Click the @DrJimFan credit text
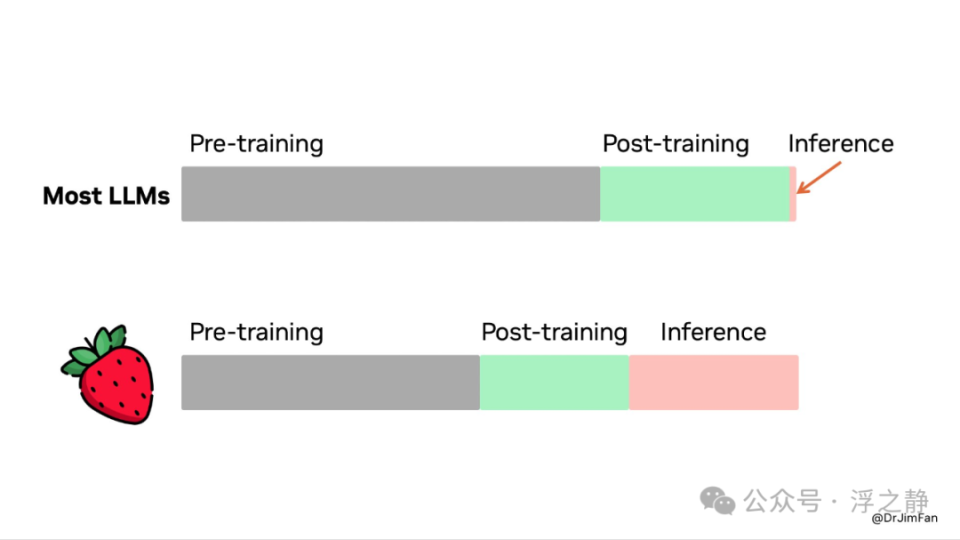This screenshot has width=960, height=540. tap(904, 518)
